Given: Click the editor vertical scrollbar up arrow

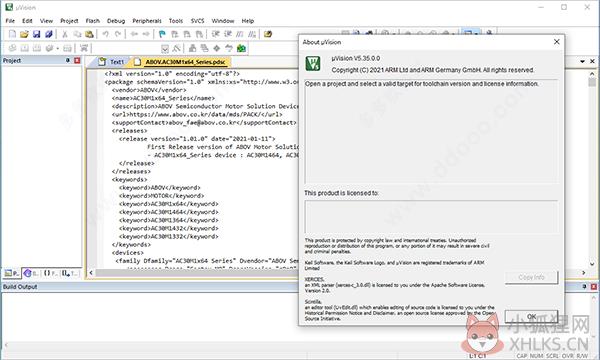Looking at the screenshot, I should click(x=592, y=73).
